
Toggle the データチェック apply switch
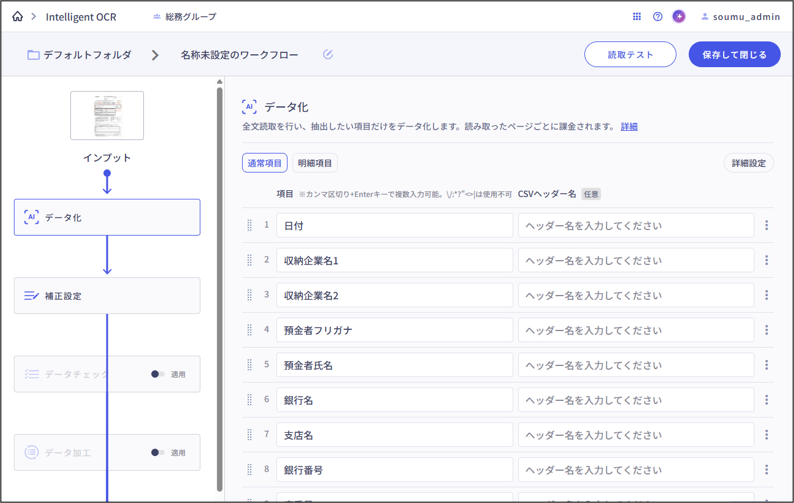pyautogui.click(x=157, y=374)
